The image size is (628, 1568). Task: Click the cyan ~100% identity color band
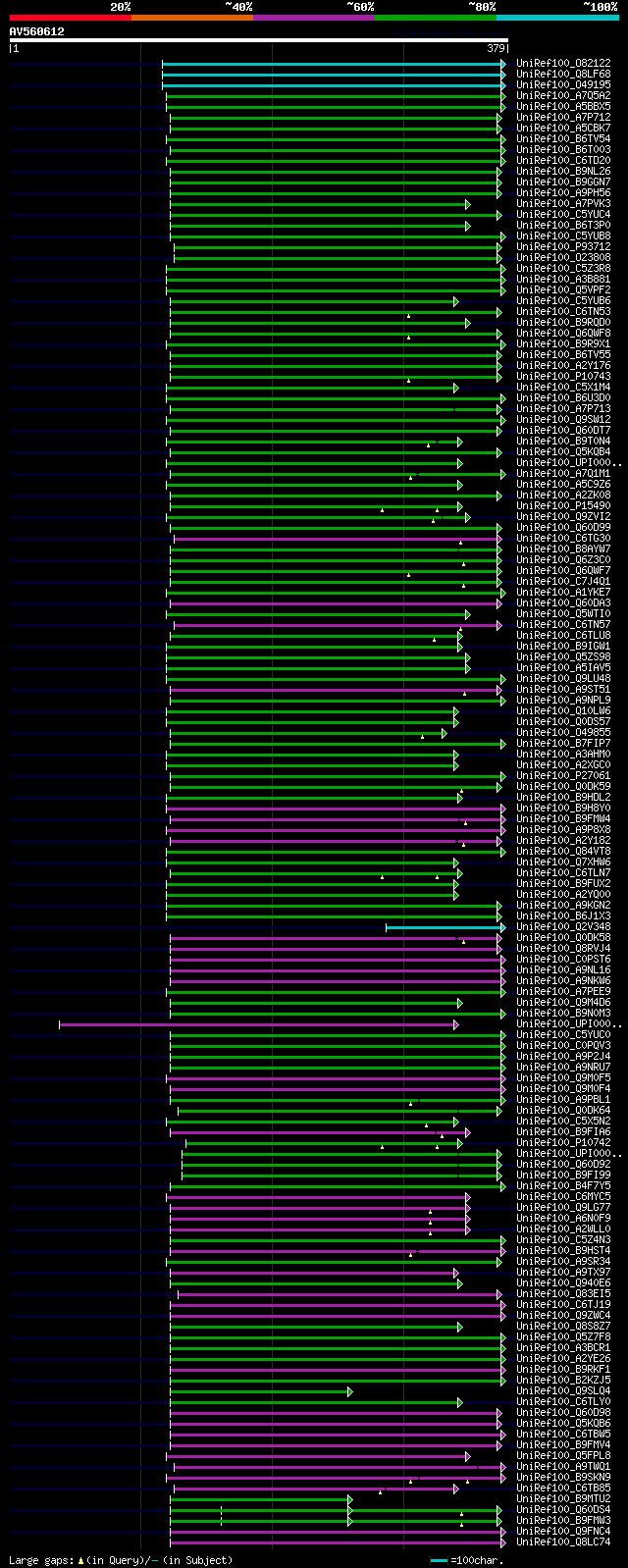[x=557, y=18]
